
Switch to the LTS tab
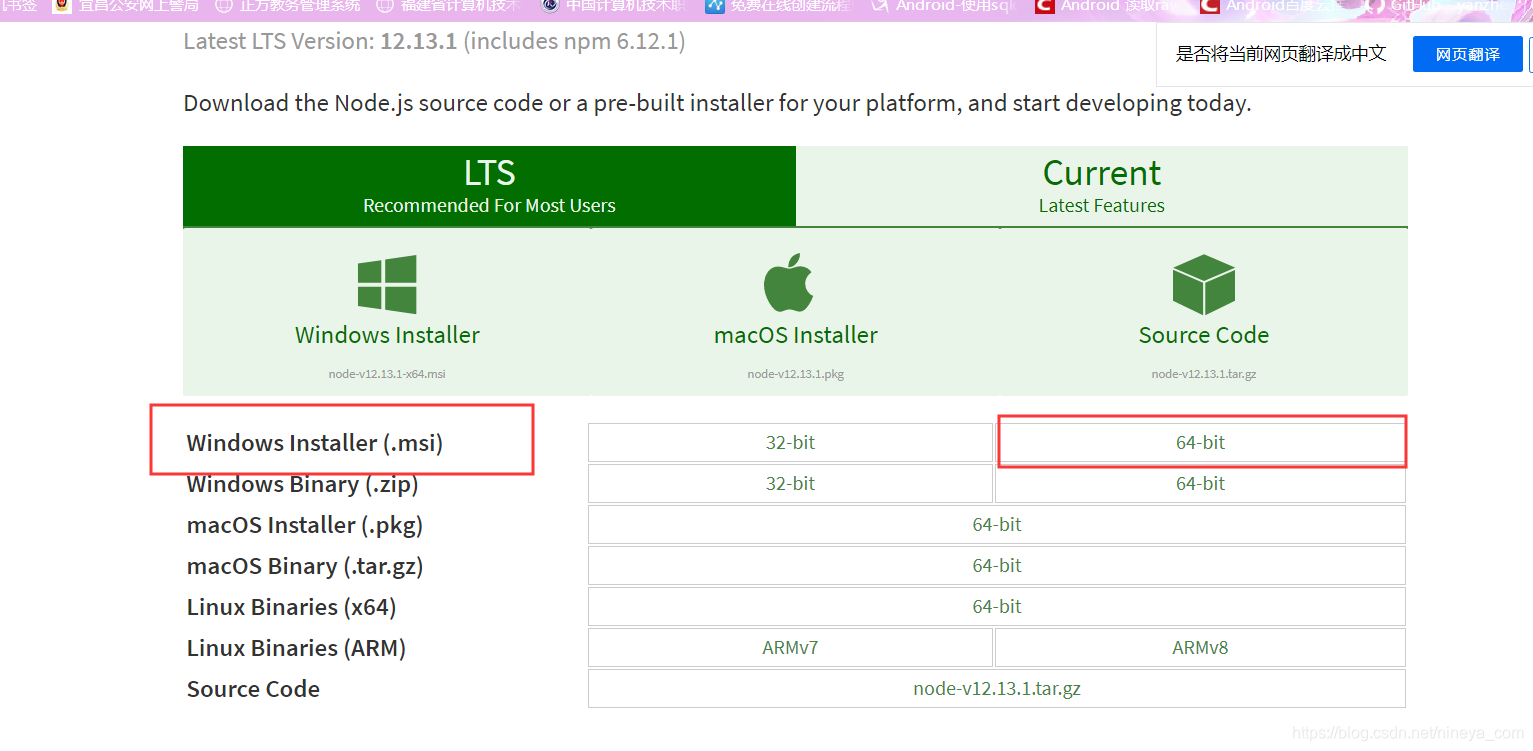click(489, 186)
